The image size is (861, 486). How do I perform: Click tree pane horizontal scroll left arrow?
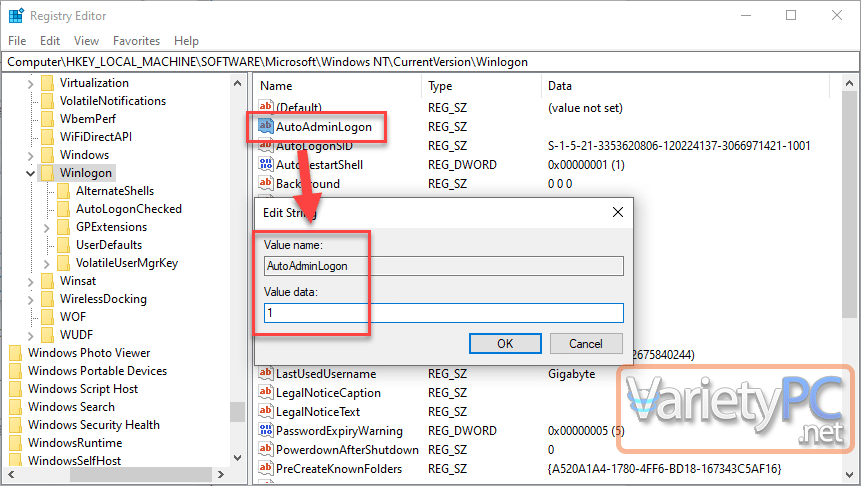pos(10,474)
